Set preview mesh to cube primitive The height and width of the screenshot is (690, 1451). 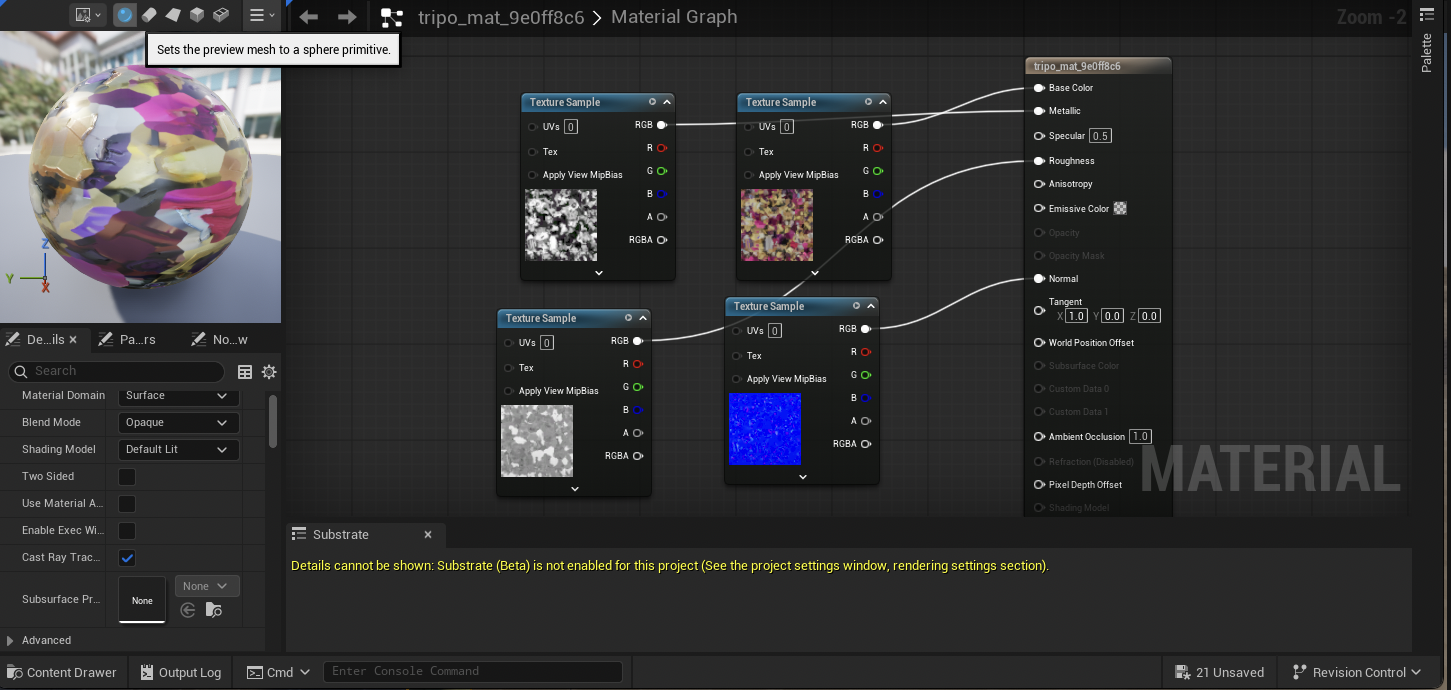tap(197, 15)
